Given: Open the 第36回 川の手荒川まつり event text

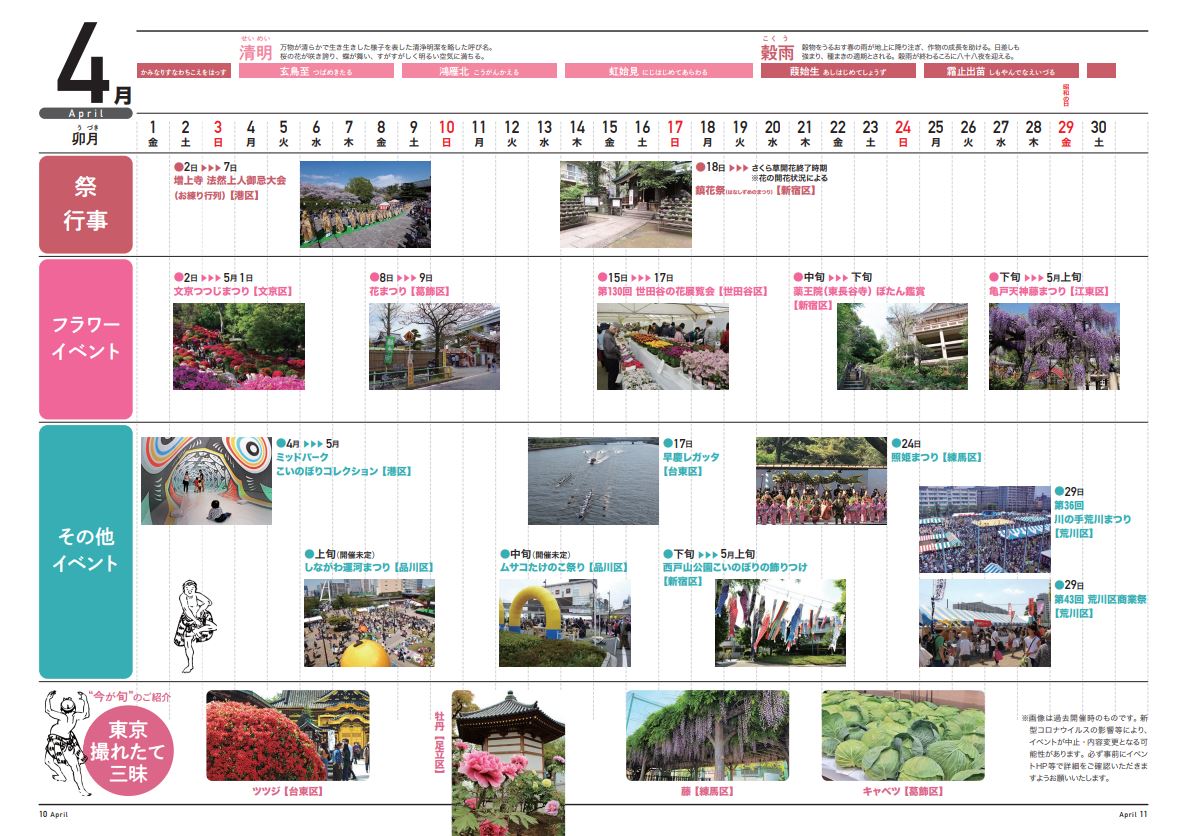Looking at the screenshot, I should pyautogui.click(x=1092, y=513).
